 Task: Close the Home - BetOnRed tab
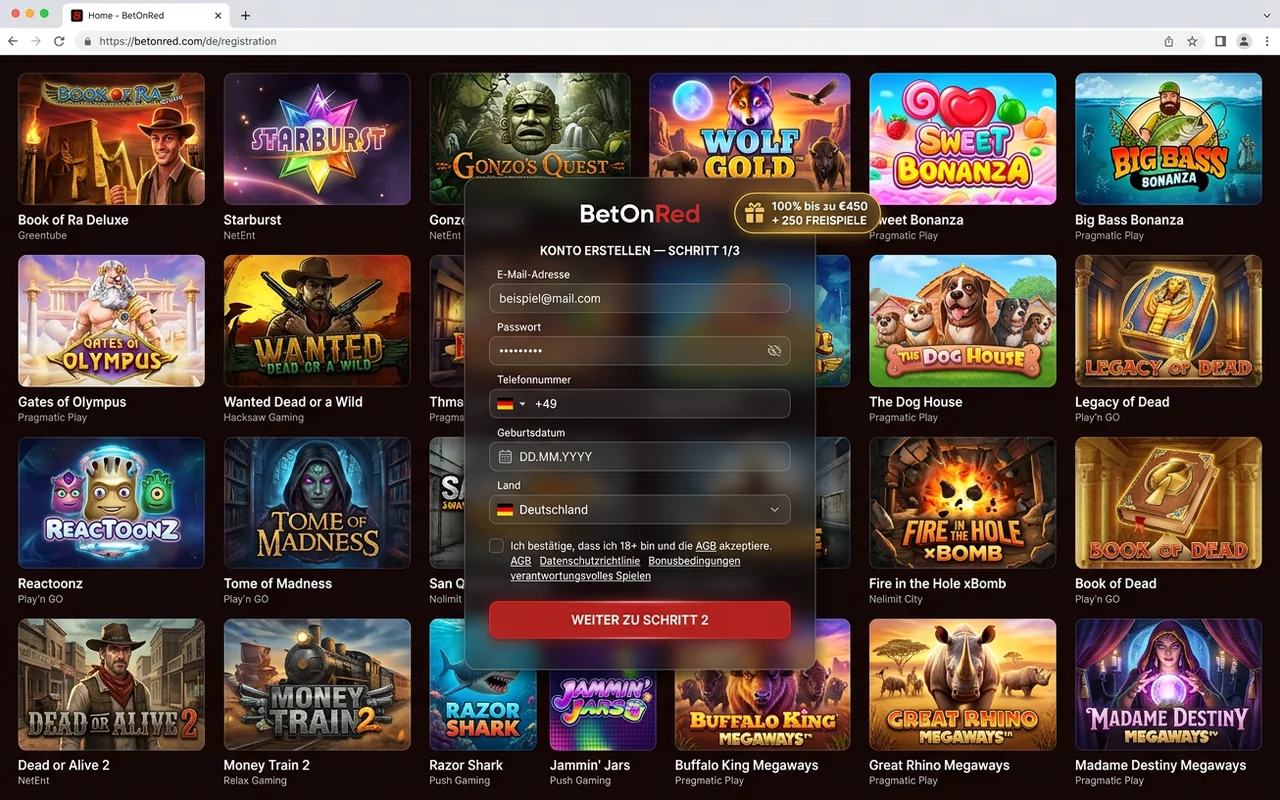coord(219,15)
